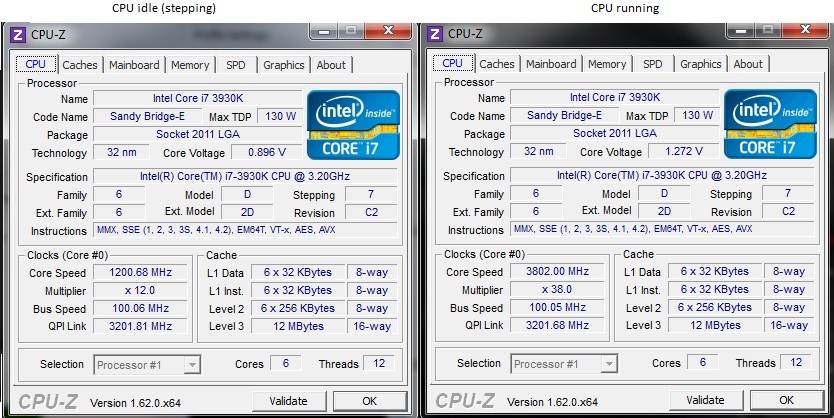The image size is (834, 418).
Task: Click Specification field in left window
Action: (245, 176)
